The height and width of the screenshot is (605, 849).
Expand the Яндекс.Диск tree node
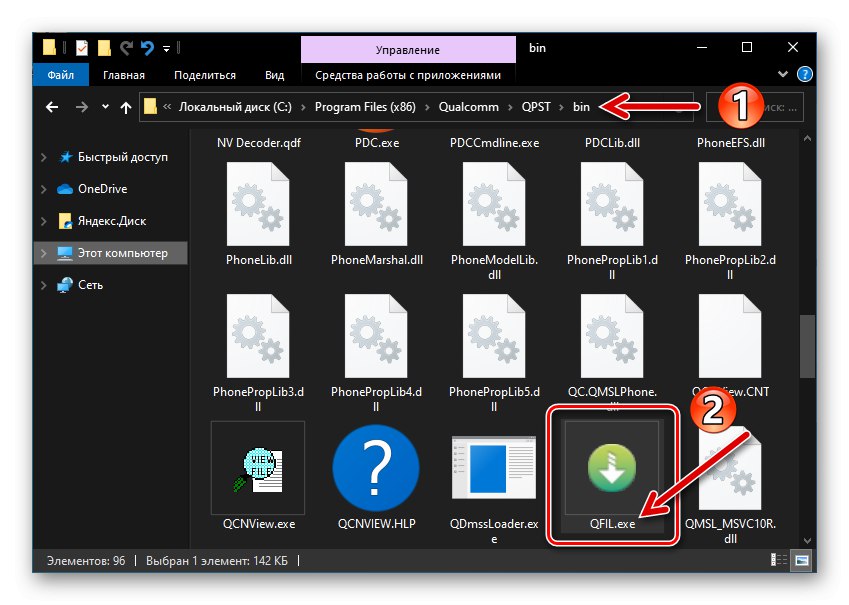coord(44,221)
